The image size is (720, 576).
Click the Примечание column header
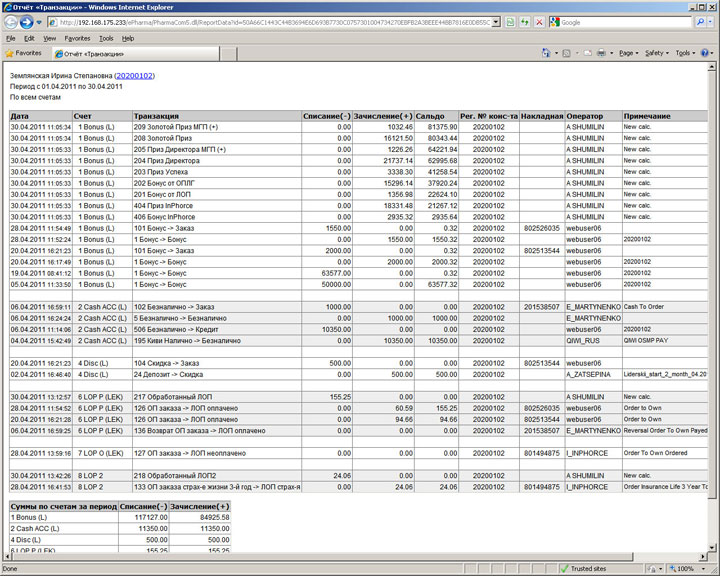pyautogui.click(x=665, y=116)
